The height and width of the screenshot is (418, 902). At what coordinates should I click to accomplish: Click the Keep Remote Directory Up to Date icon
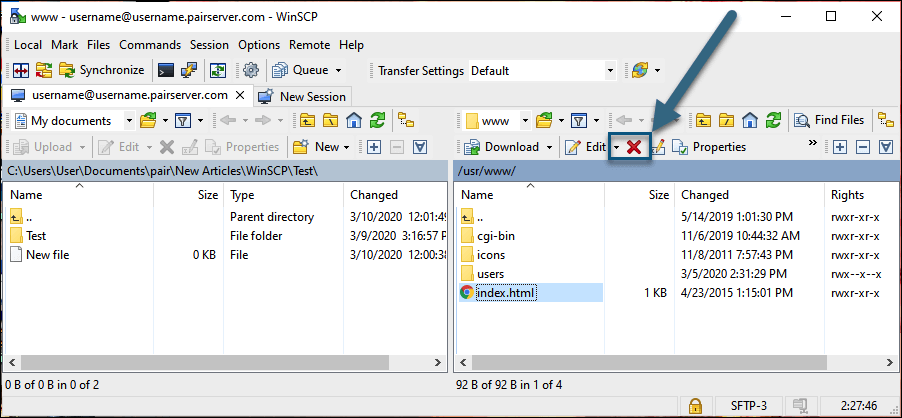point(218,70)
